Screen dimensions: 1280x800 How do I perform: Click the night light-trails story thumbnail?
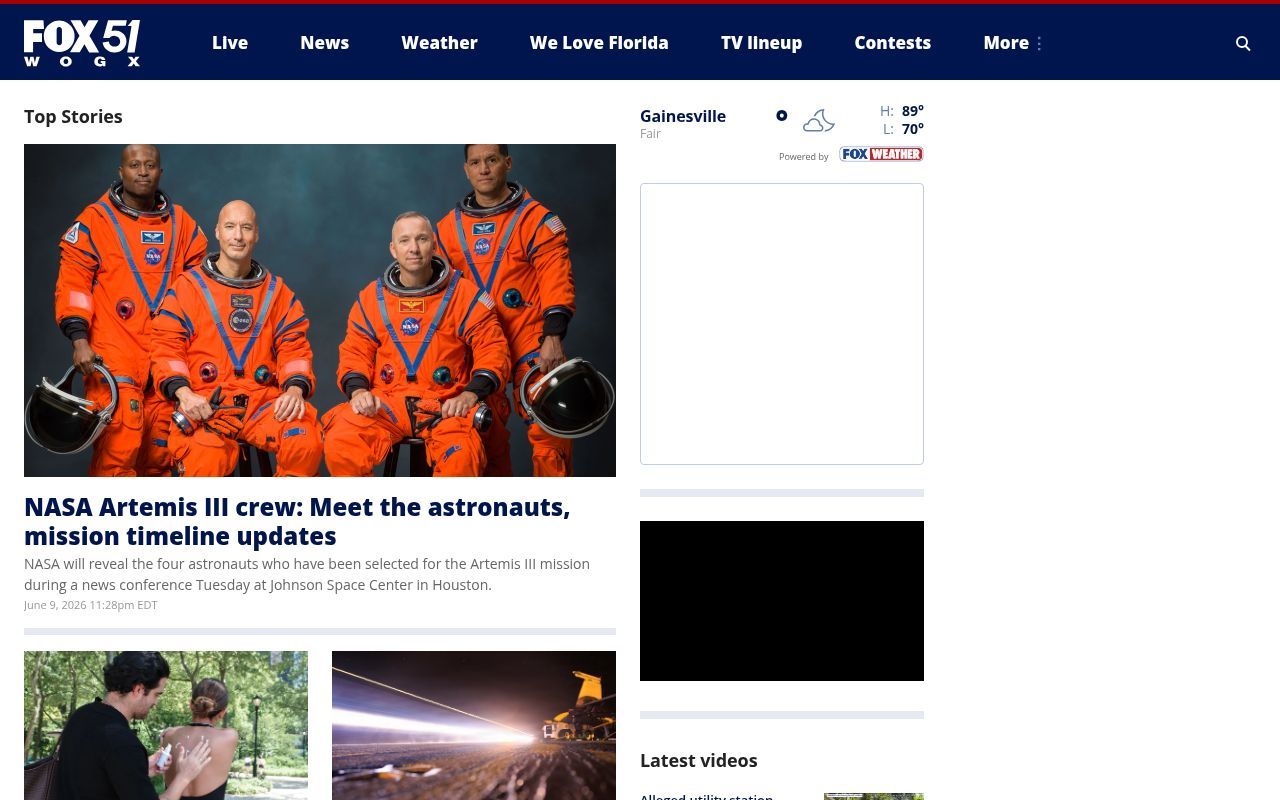(x=474, y=725)
